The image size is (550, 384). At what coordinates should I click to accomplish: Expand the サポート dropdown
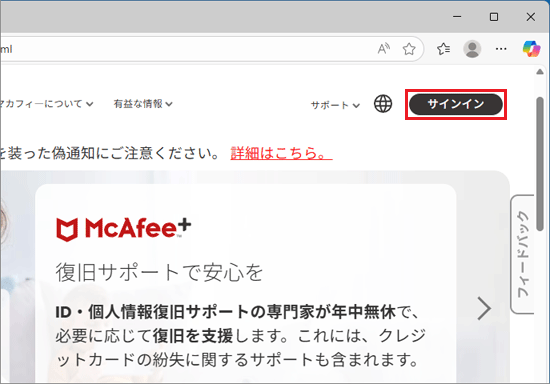tap(335, 105)
